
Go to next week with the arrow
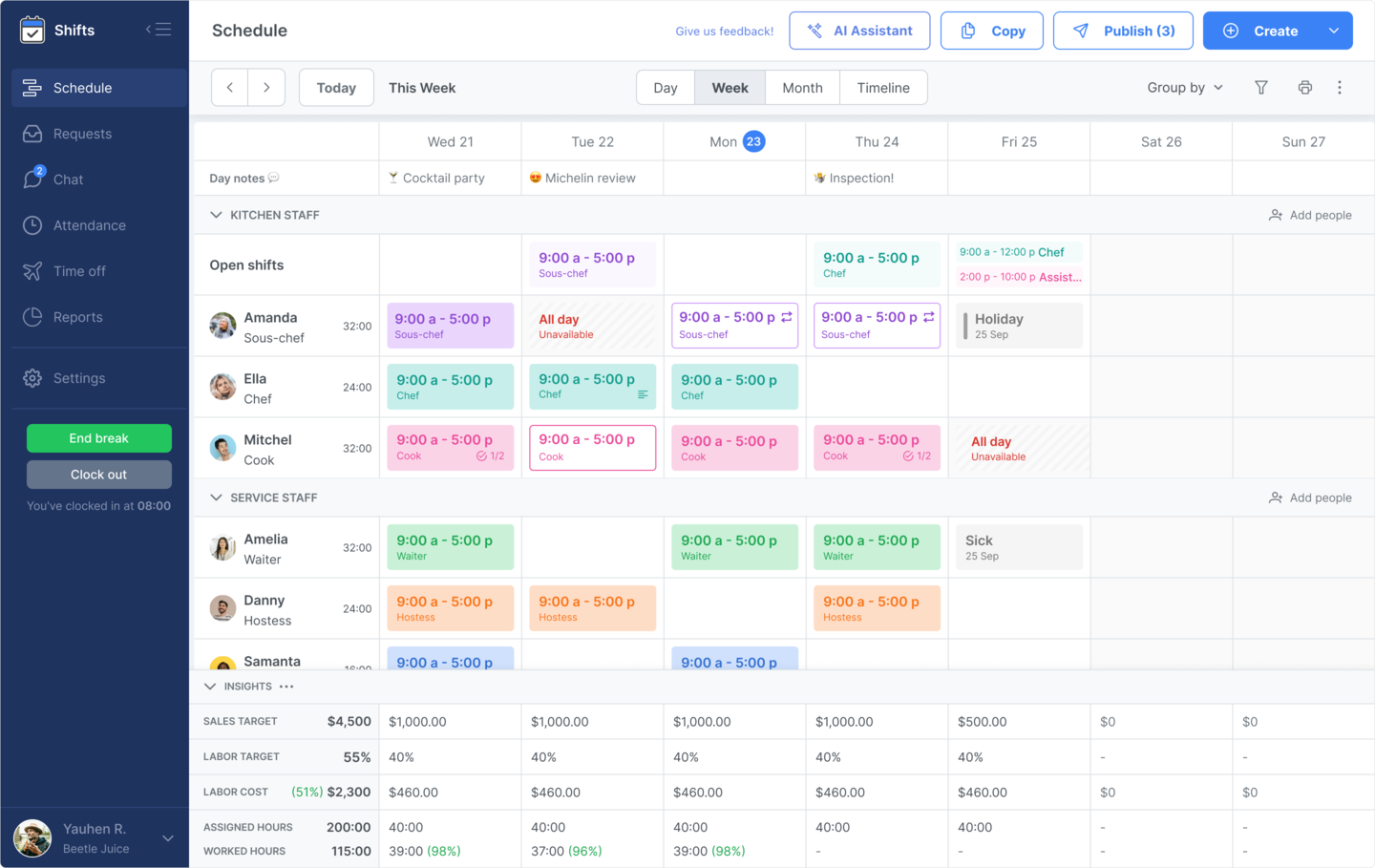266,87
